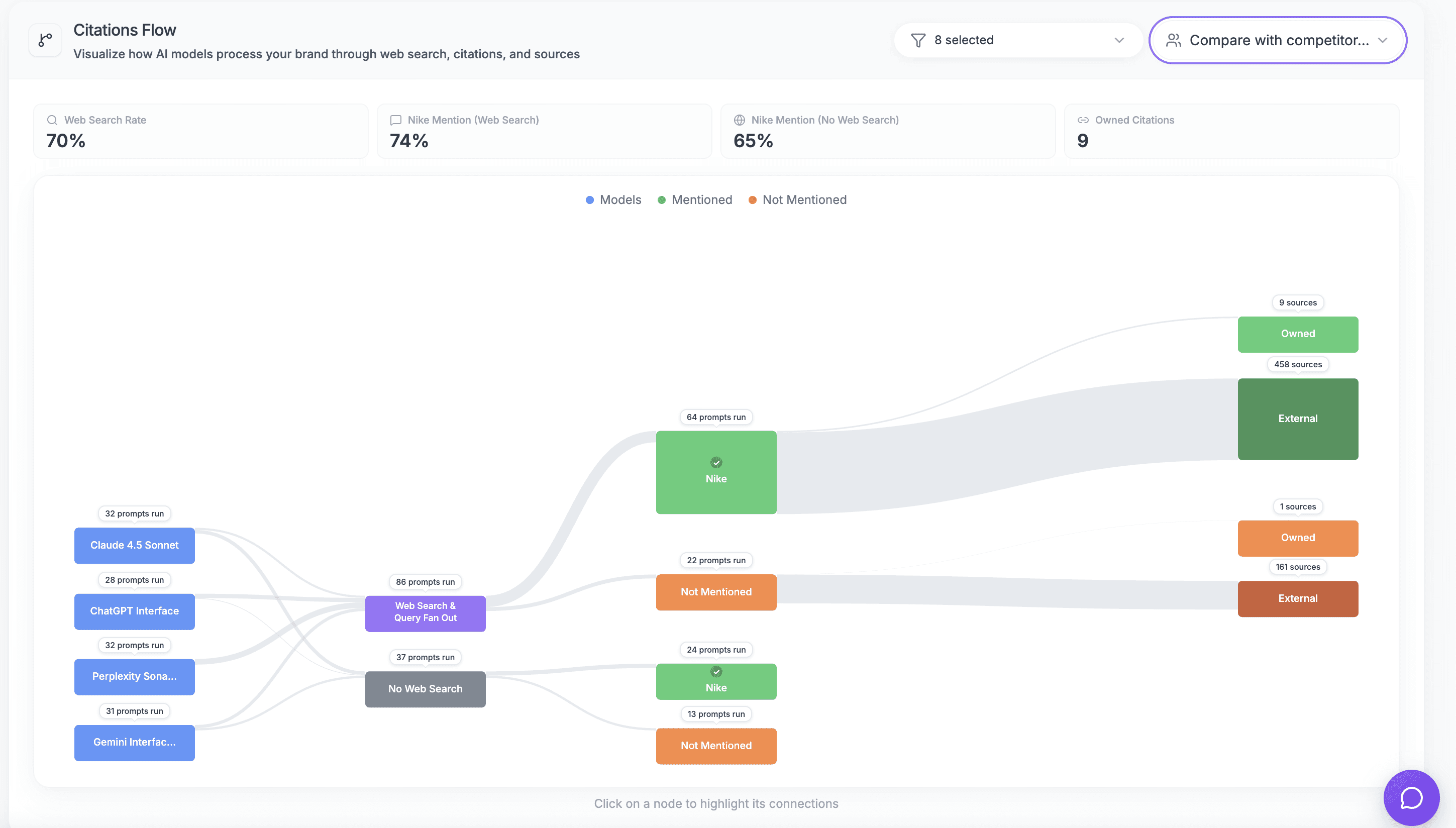The height and width of the screenshot is (828, 1456).
Task: Expand the Compare with competitor dropdown
Action: pos(1278,40)
